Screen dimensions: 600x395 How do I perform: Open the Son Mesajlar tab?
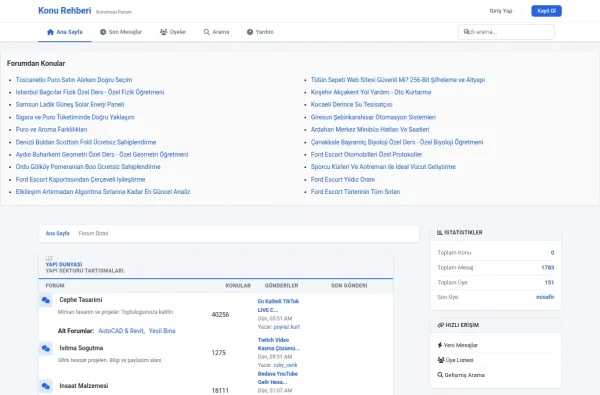(x=121, y=32)
